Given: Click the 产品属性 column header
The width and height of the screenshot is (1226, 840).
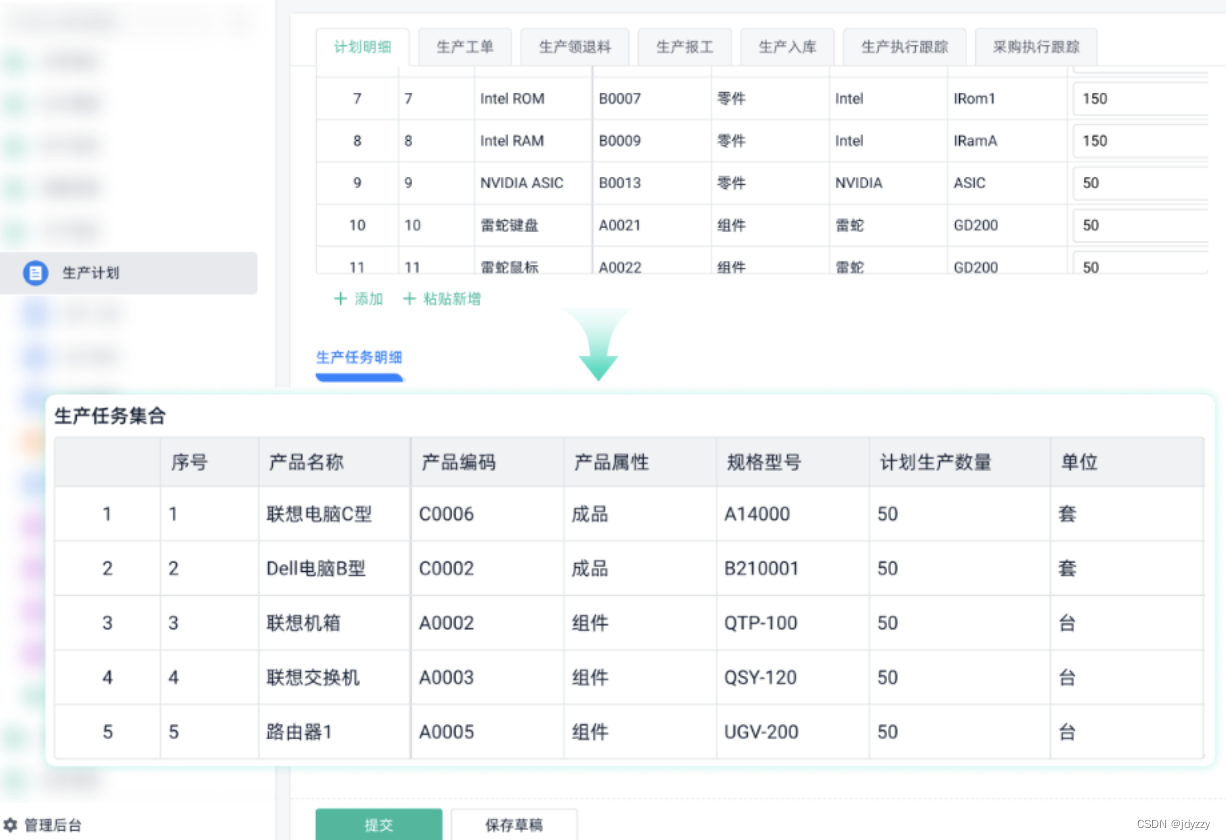Looking at the screenshot, I should tap(640, 462).
